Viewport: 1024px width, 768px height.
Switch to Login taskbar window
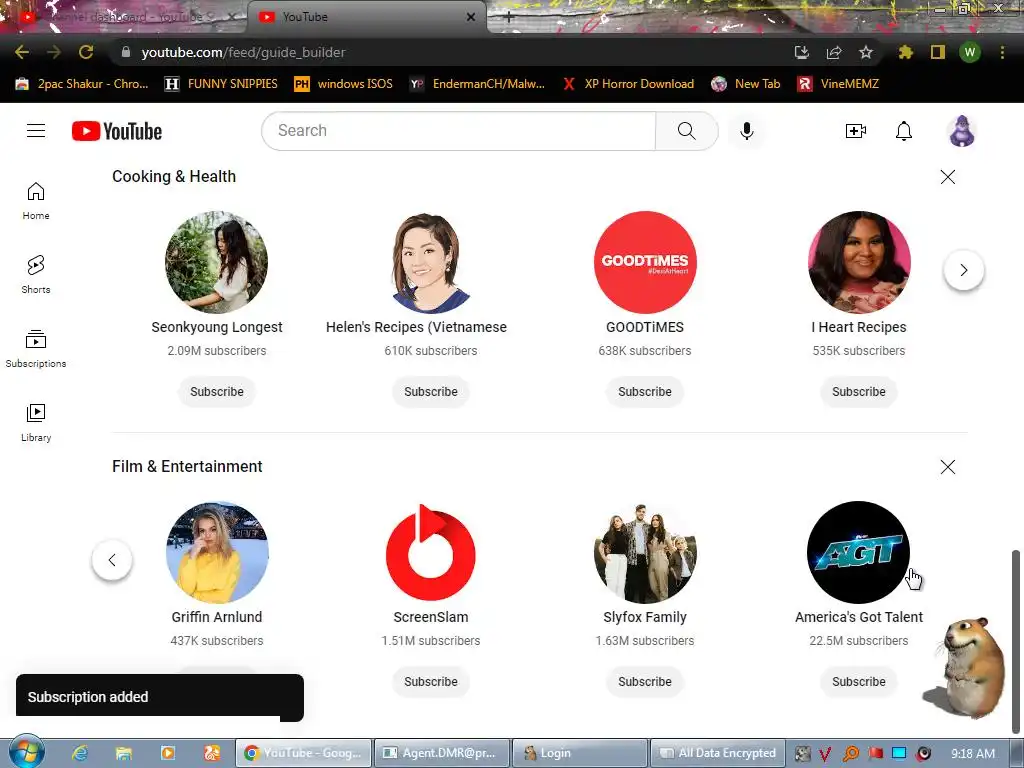point(580,753)
